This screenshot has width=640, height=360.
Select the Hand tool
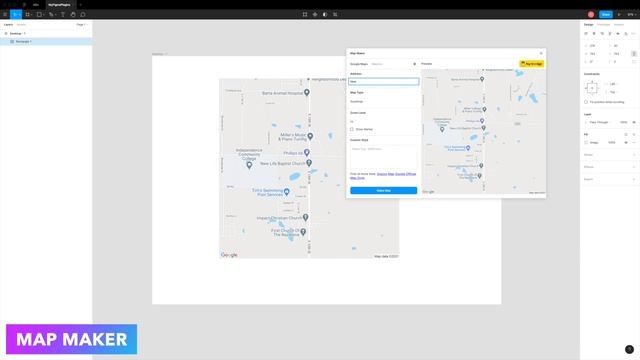73,14
